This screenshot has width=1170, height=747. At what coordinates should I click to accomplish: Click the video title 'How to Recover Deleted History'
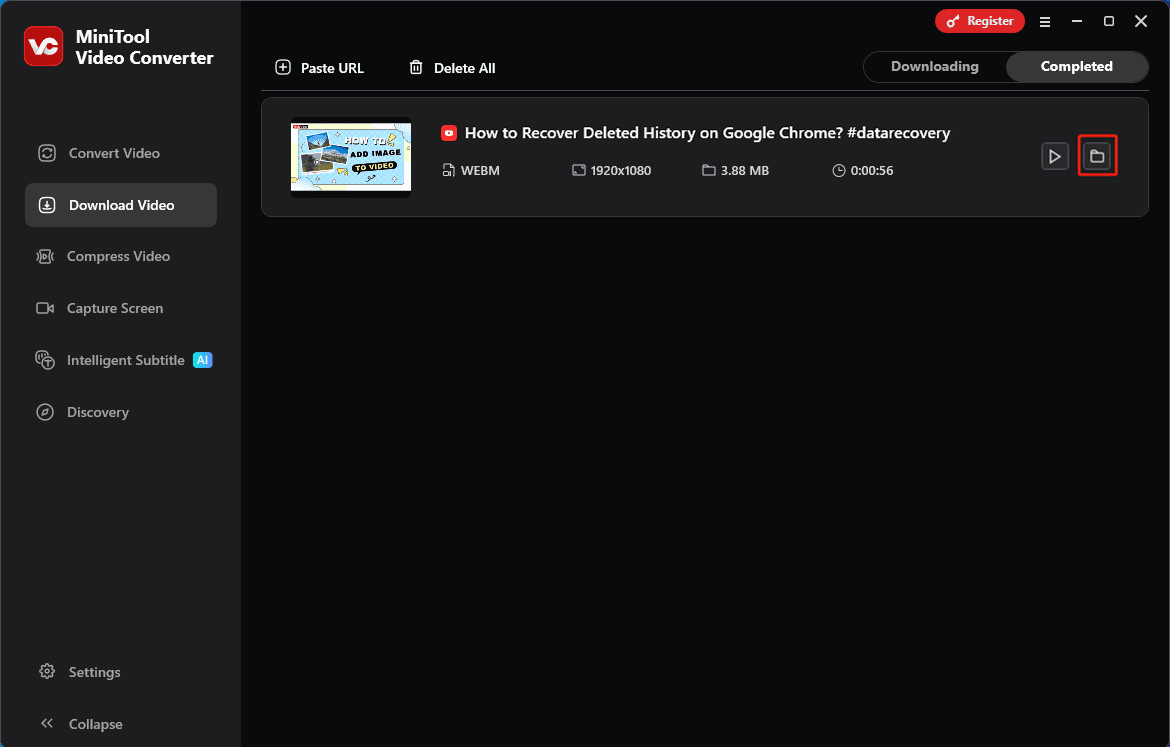point(707,133)
